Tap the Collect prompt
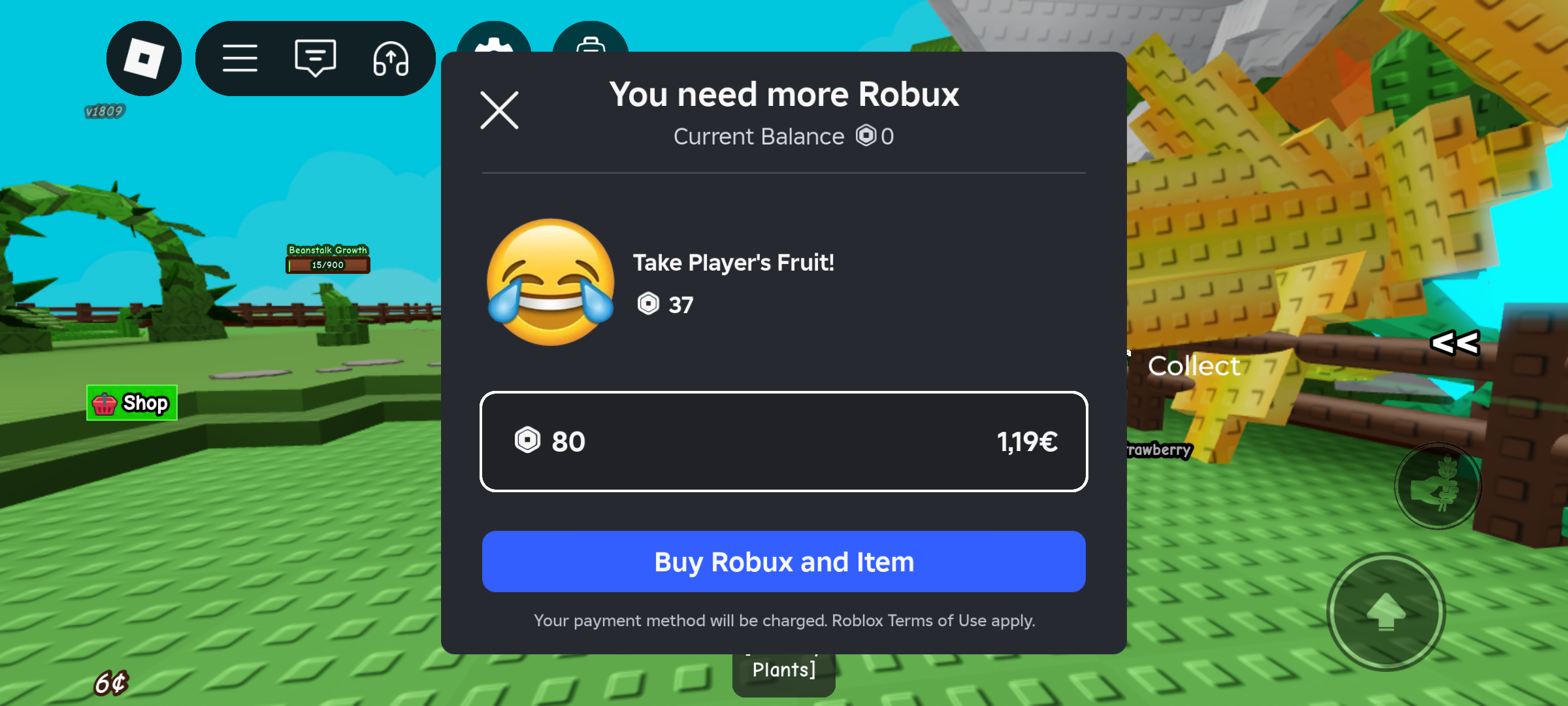 [x=1194, y=366]
